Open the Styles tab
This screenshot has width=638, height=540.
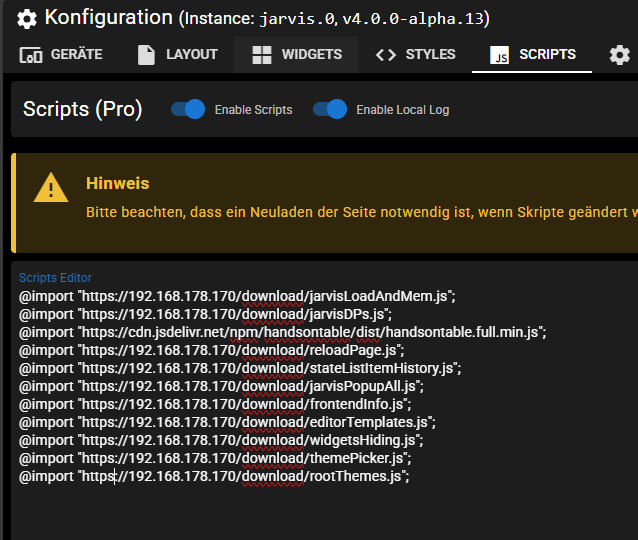pos(430,55)
